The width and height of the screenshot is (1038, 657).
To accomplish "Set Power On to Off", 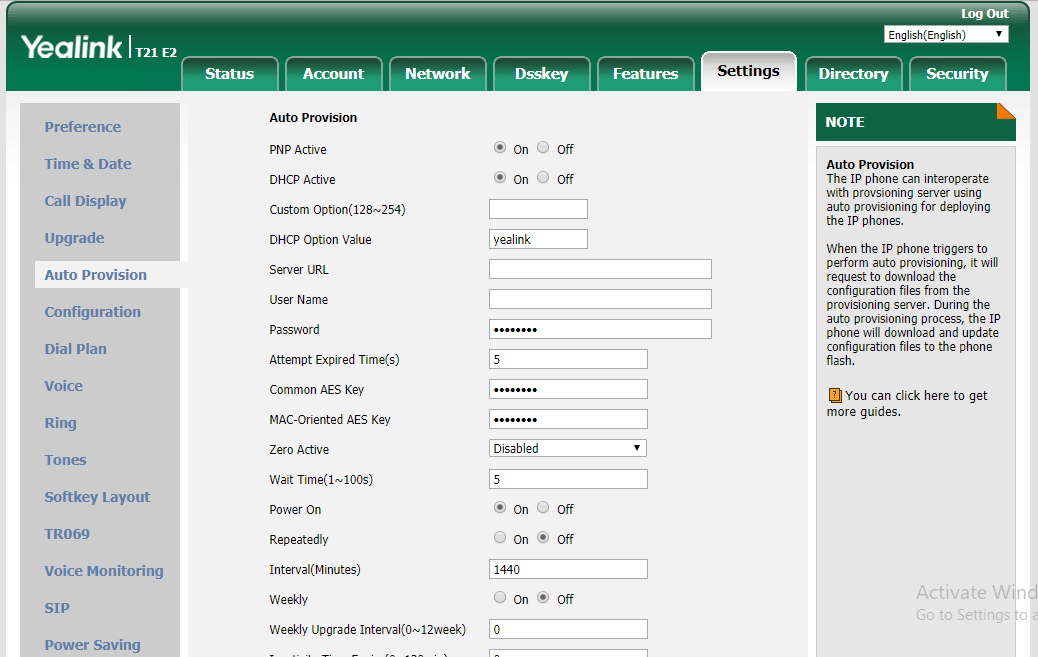I will tap(543, 508).
